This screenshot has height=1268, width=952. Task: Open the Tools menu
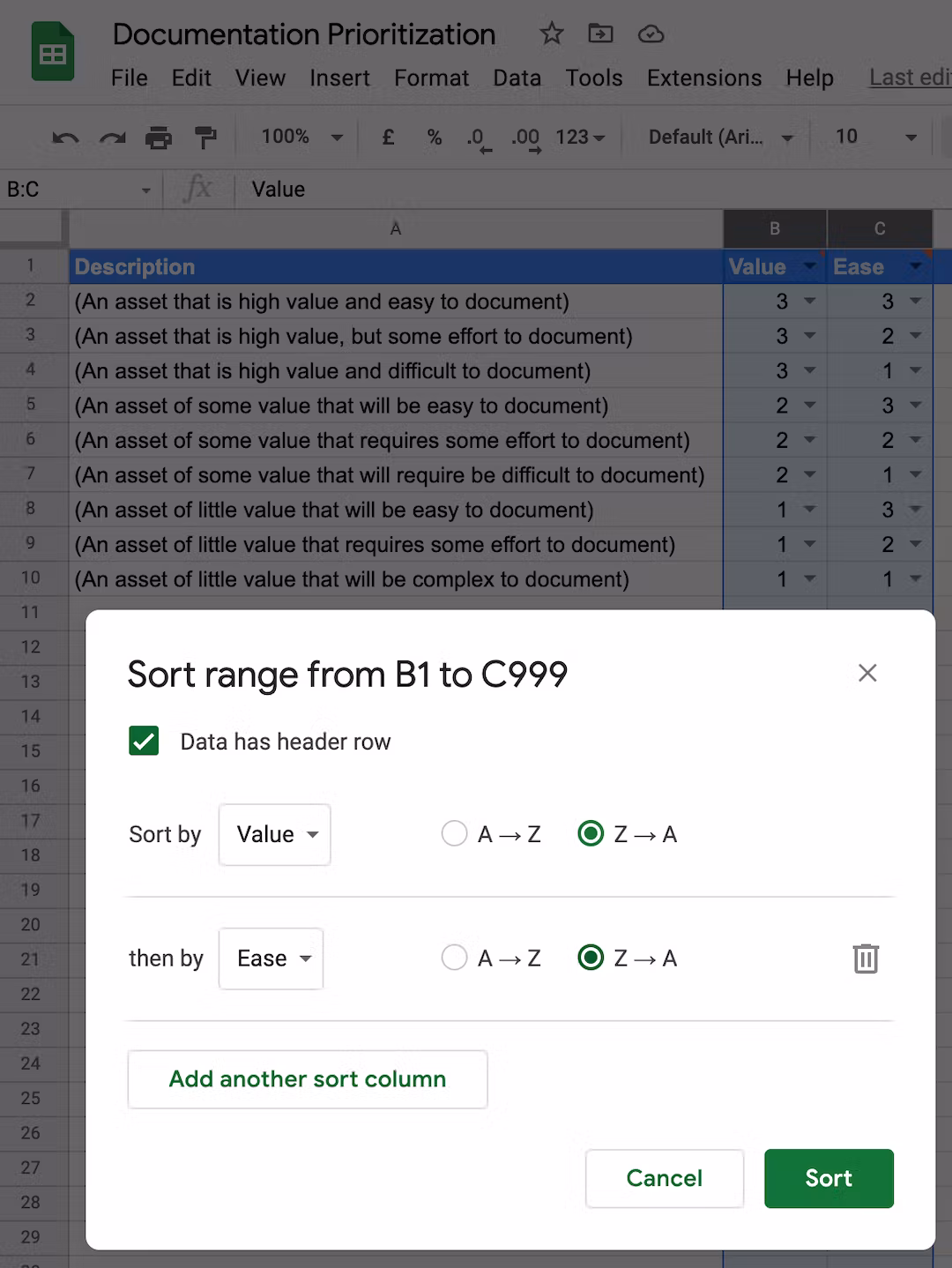[593, 78]
